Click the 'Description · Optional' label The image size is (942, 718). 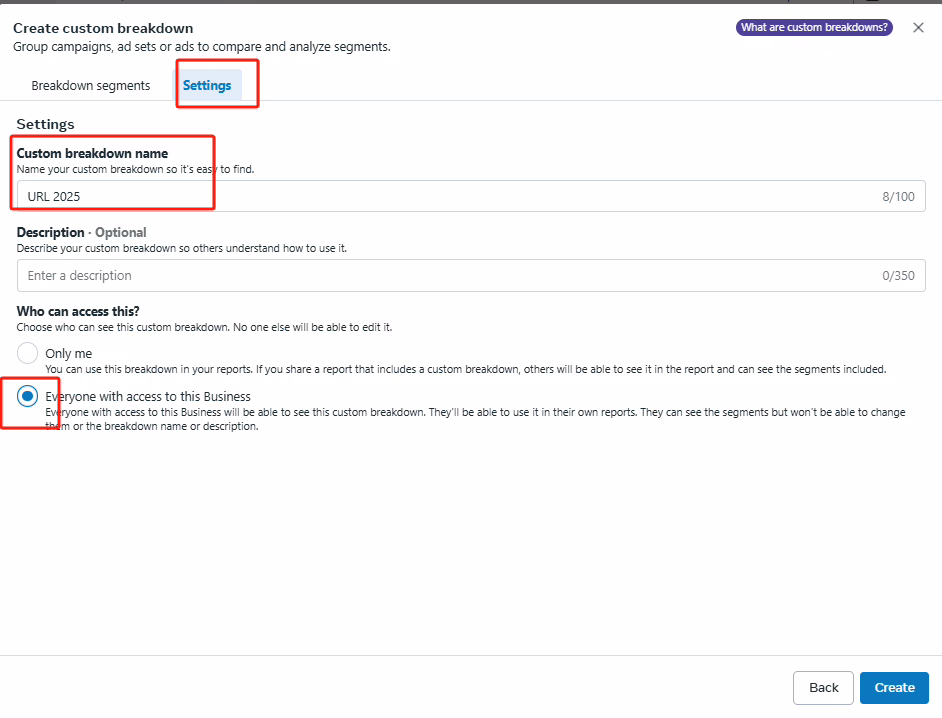click(81, 232)
